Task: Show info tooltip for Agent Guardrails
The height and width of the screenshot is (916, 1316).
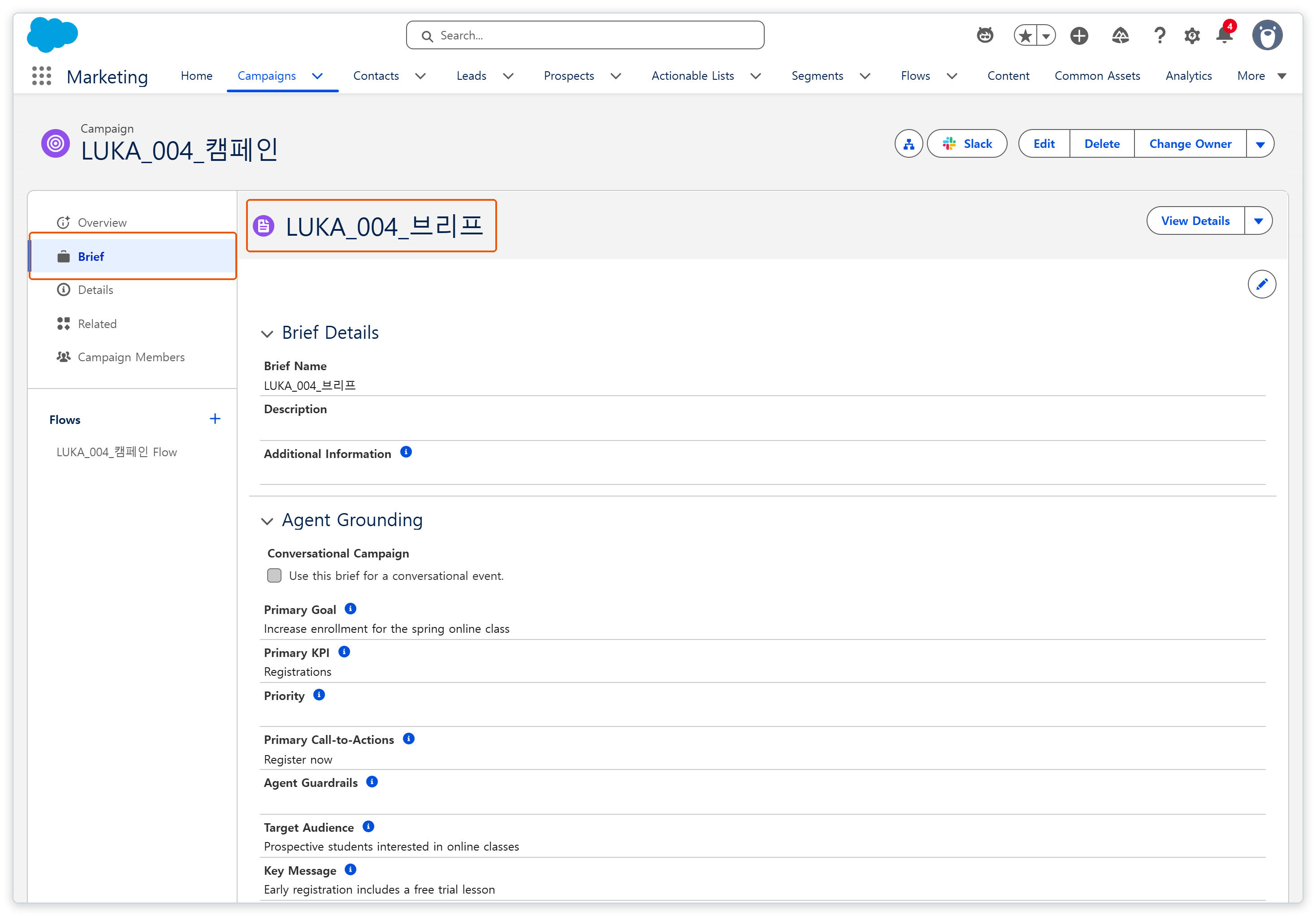Action: tap(372, 782)
